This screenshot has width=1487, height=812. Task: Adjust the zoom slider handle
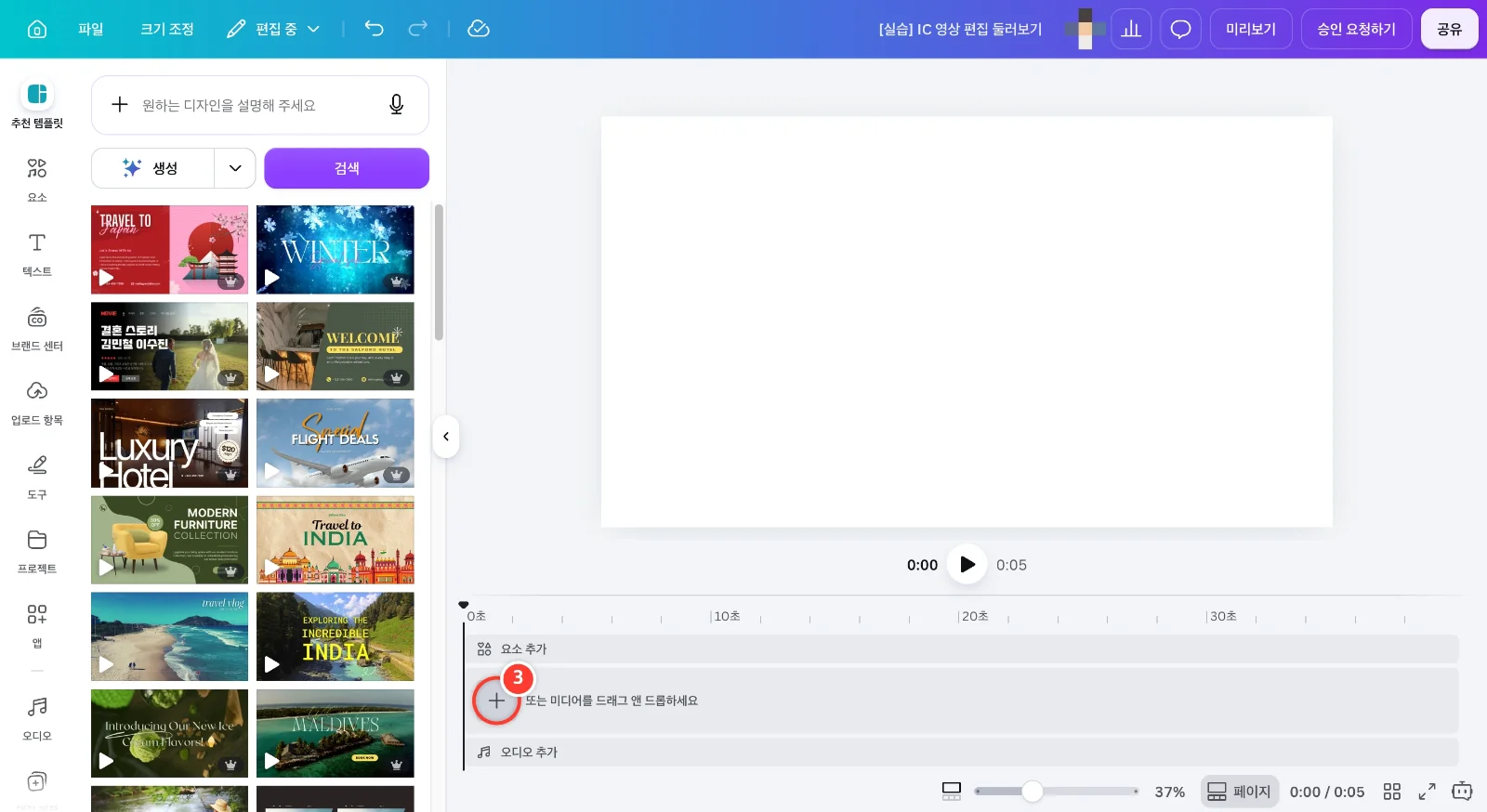pos(1032,792)
